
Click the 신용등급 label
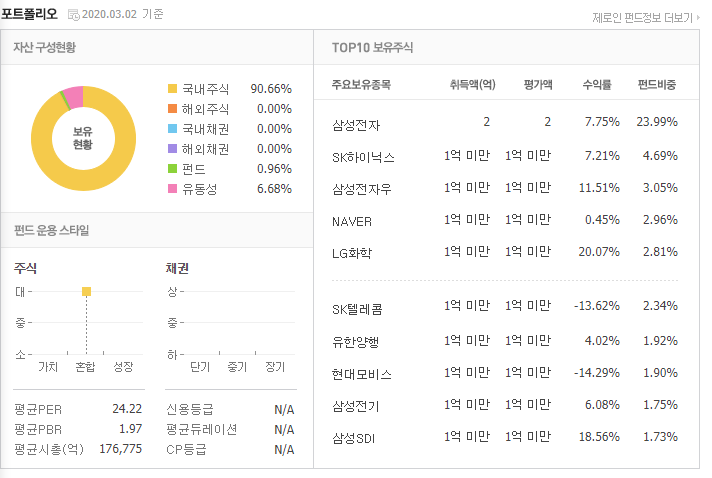(190, 409)
